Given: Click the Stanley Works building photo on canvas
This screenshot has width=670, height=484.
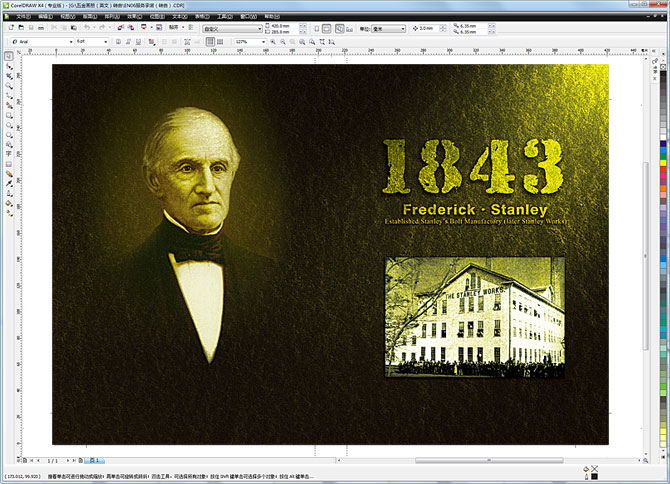Looking at the screenshot, I should (x=474, y=317).
